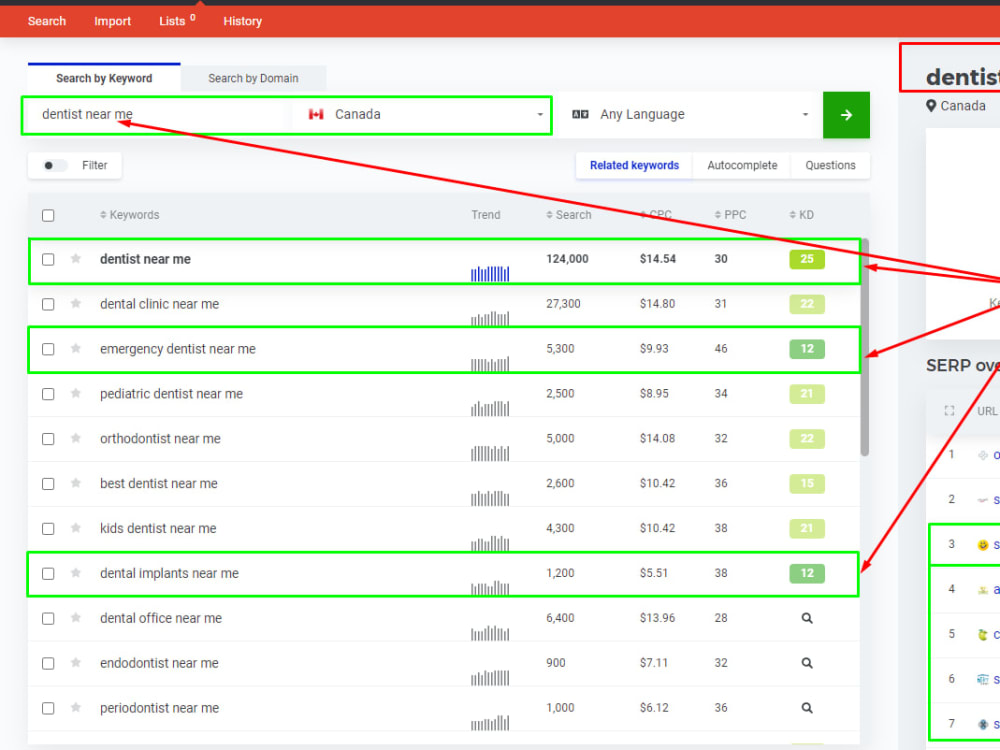Open 'dental implants near me' keyword text
The width and height of the screenshot is (1000, 750).
[169, 573]
